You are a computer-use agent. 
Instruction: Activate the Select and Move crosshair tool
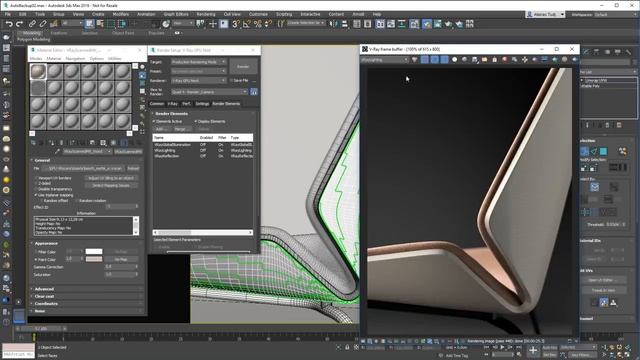click(x=213, y=24)
